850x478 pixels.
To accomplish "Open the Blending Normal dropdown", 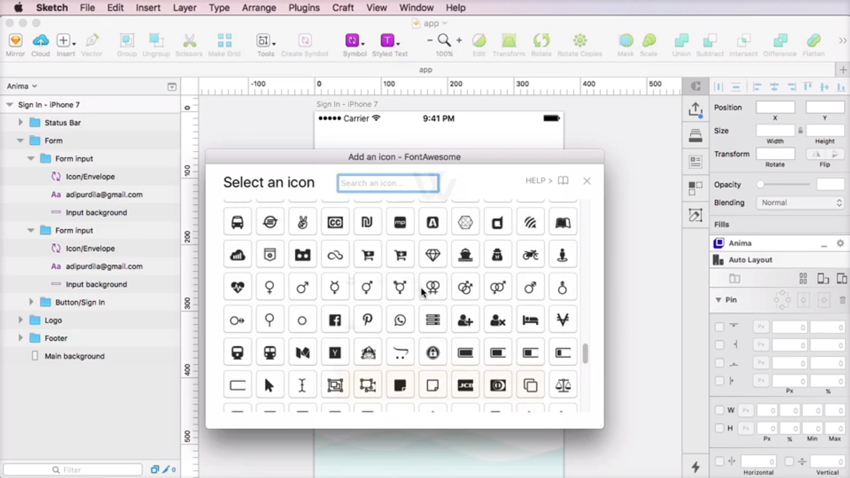I will (800, 203).
